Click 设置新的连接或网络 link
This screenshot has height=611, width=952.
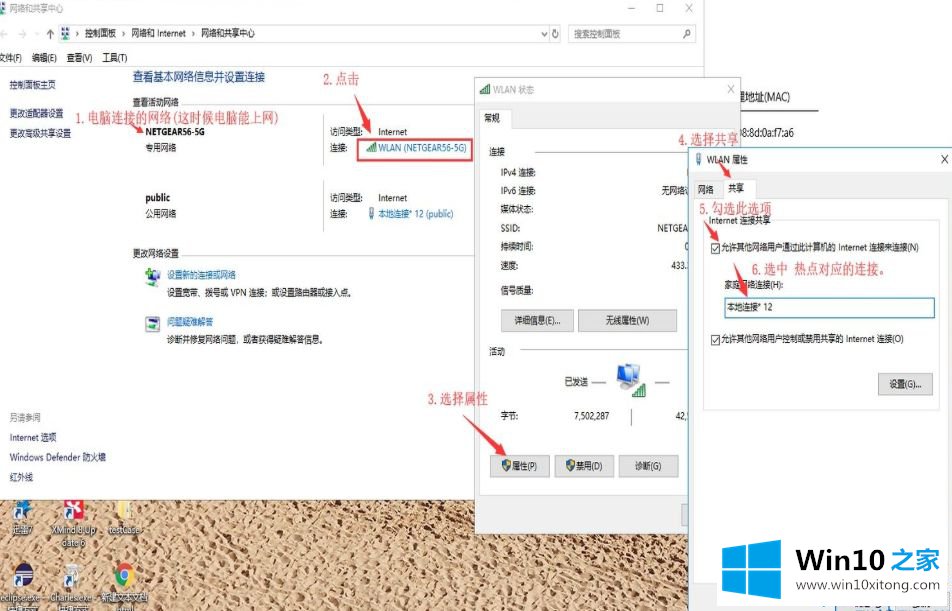[202, 275]
